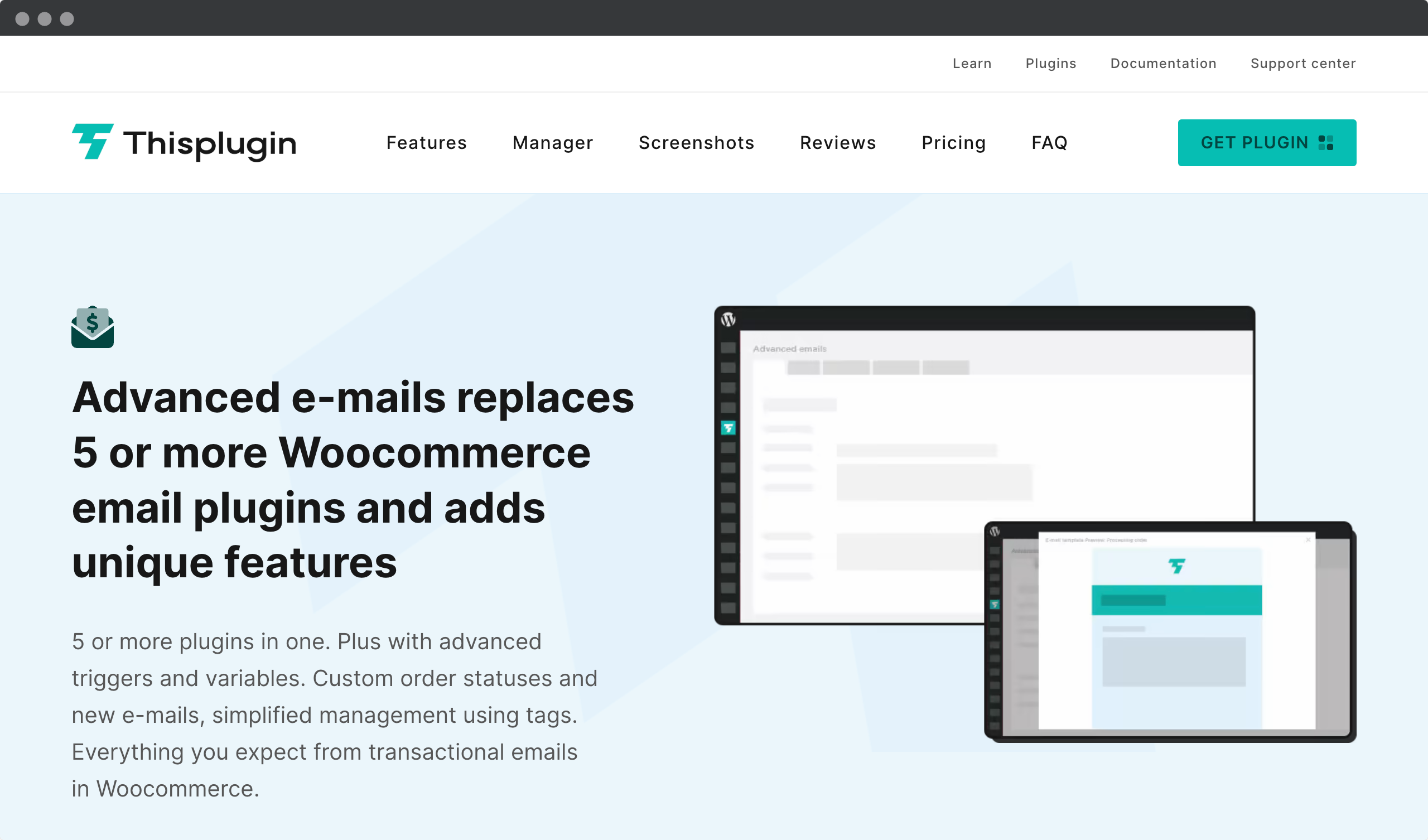Click the WordPress W icon on large mockup
This screenshot has height=840, width=1428.
pos(728,317)
